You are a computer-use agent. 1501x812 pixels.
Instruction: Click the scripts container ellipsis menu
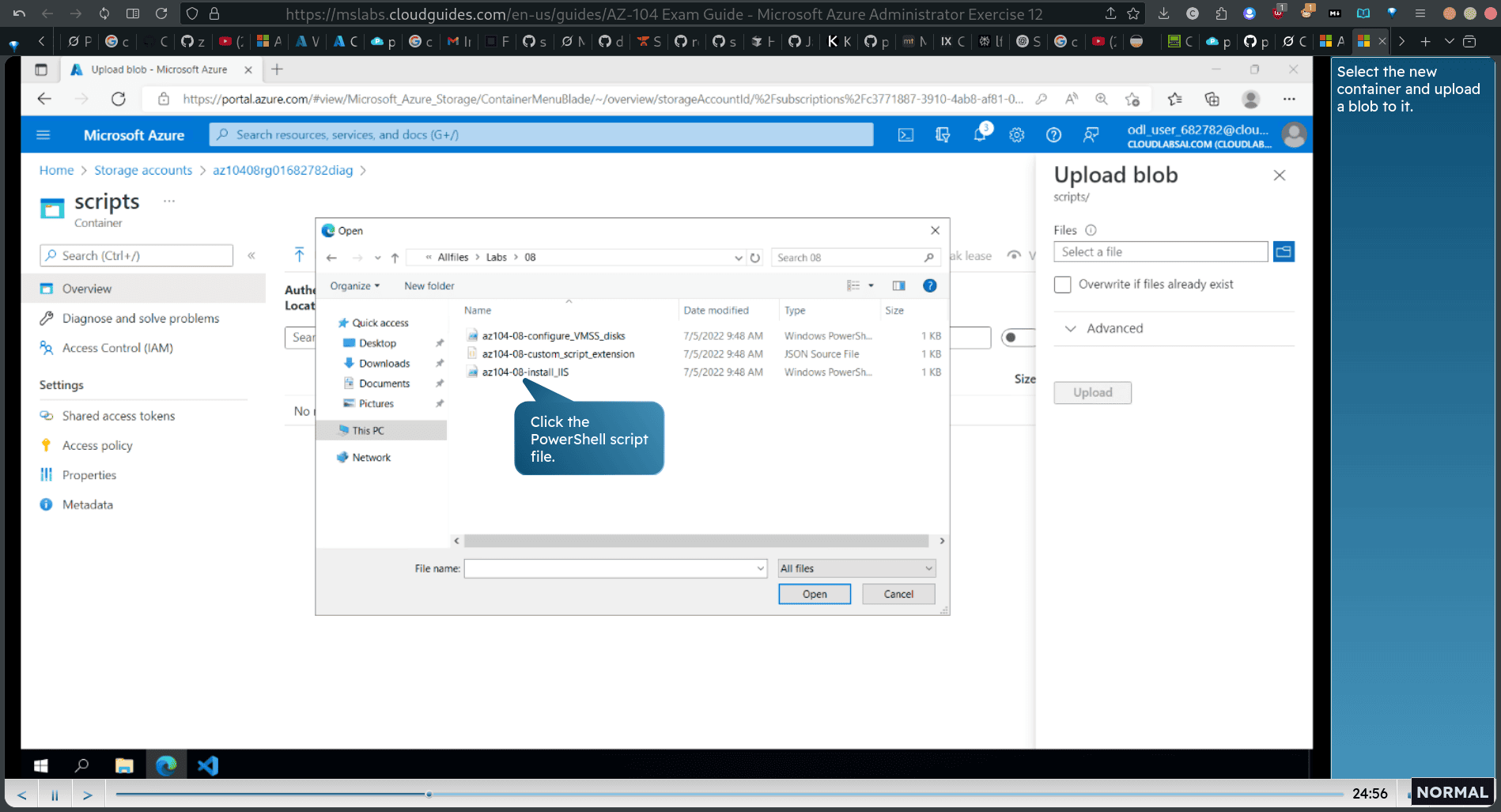tap(169, 201)
